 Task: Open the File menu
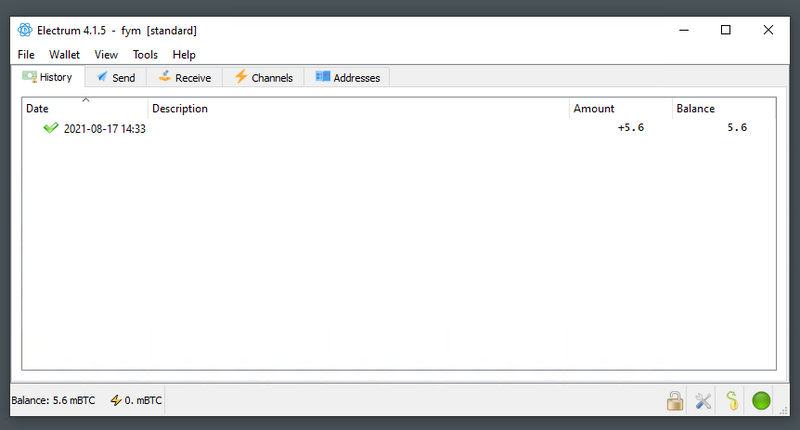tap(26, 55)
